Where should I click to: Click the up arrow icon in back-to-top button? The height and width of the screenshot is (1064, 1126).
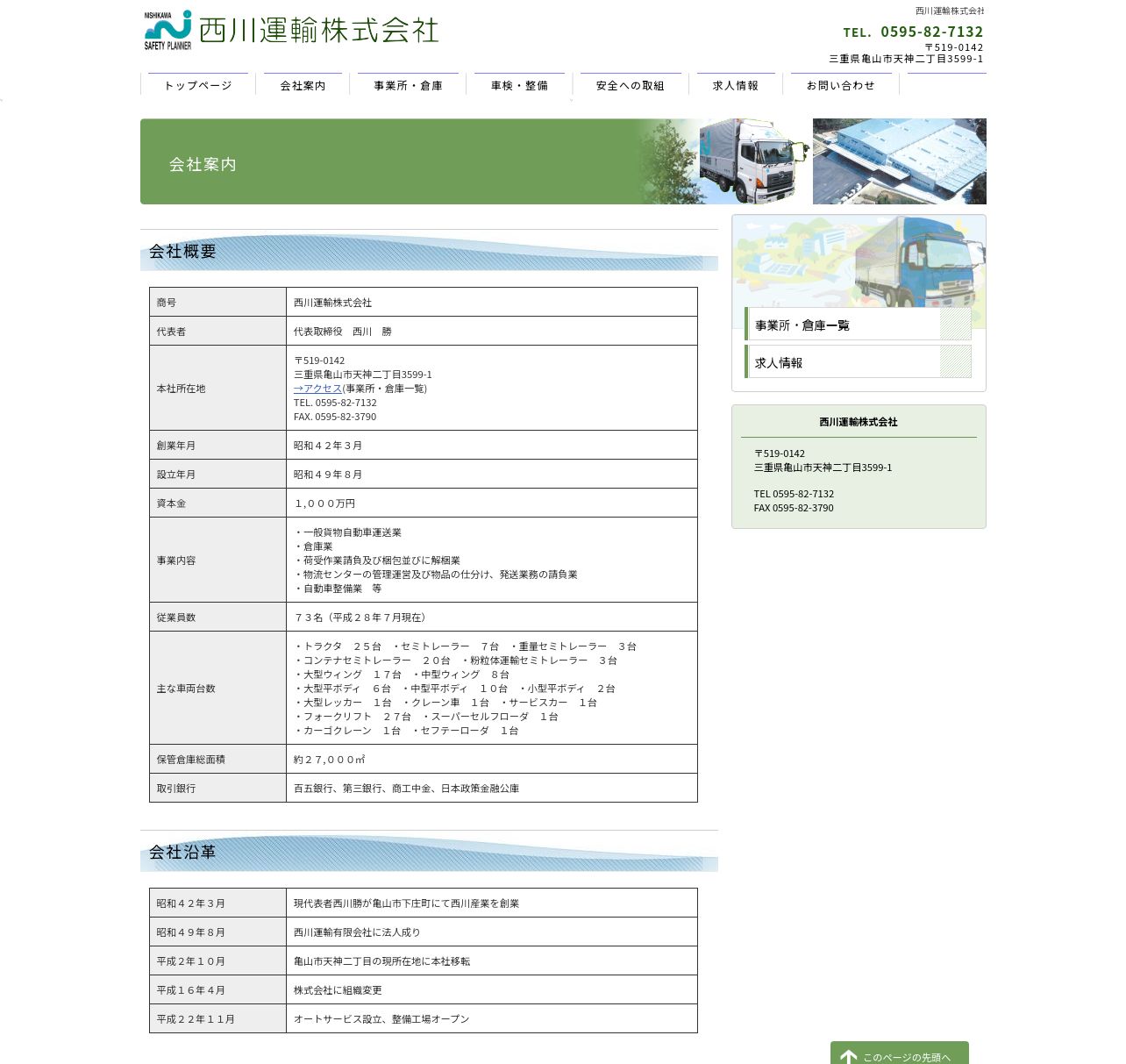coord(849,1056)
